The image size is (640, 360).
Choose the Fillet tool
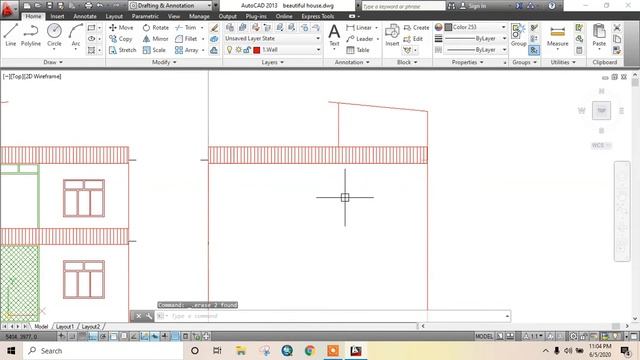[x=186, y=39]
